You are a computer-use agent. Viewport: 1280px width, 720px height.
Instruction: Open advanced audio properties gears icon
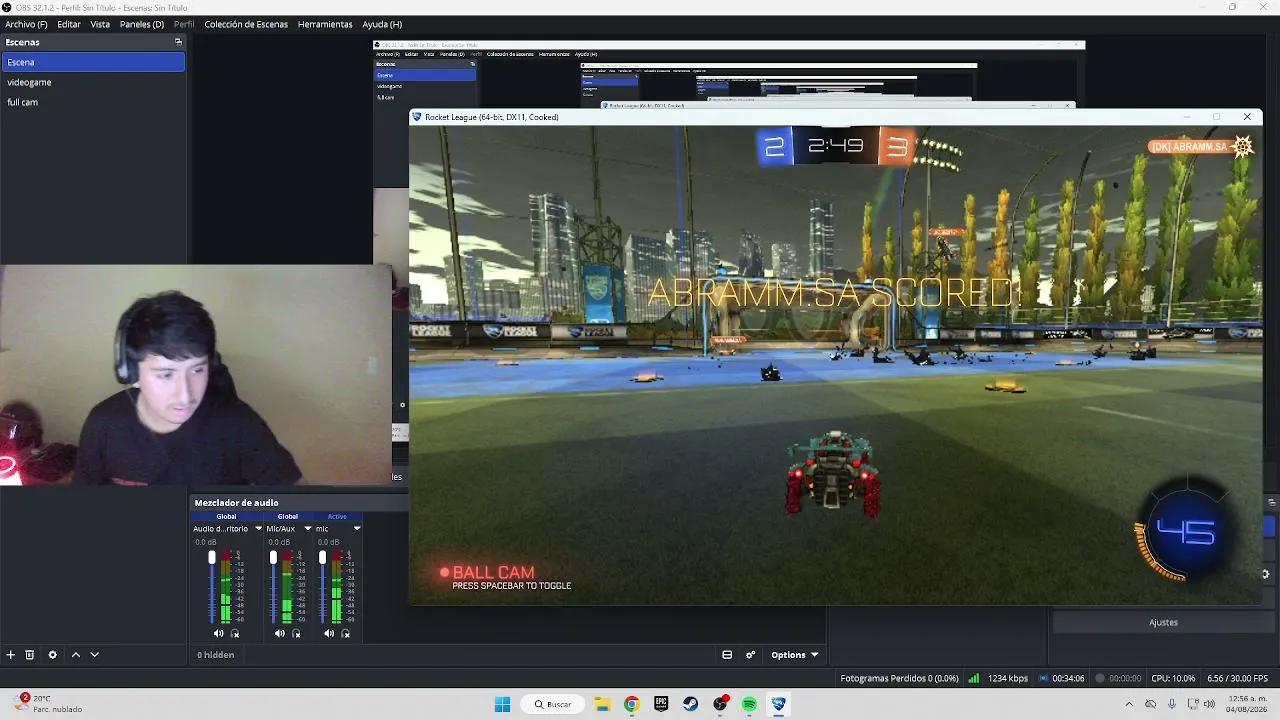click(751, 655)
